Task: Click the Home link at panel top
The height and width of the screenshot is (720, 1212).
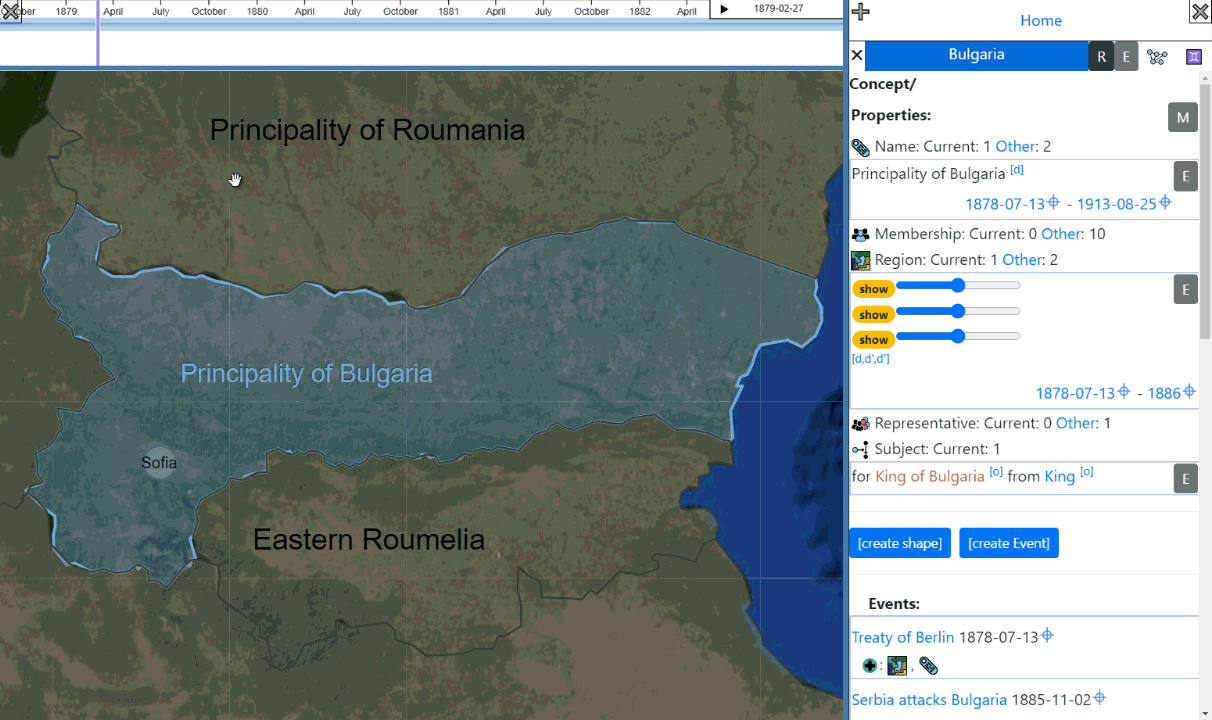Action: [x=1041, y=20]
